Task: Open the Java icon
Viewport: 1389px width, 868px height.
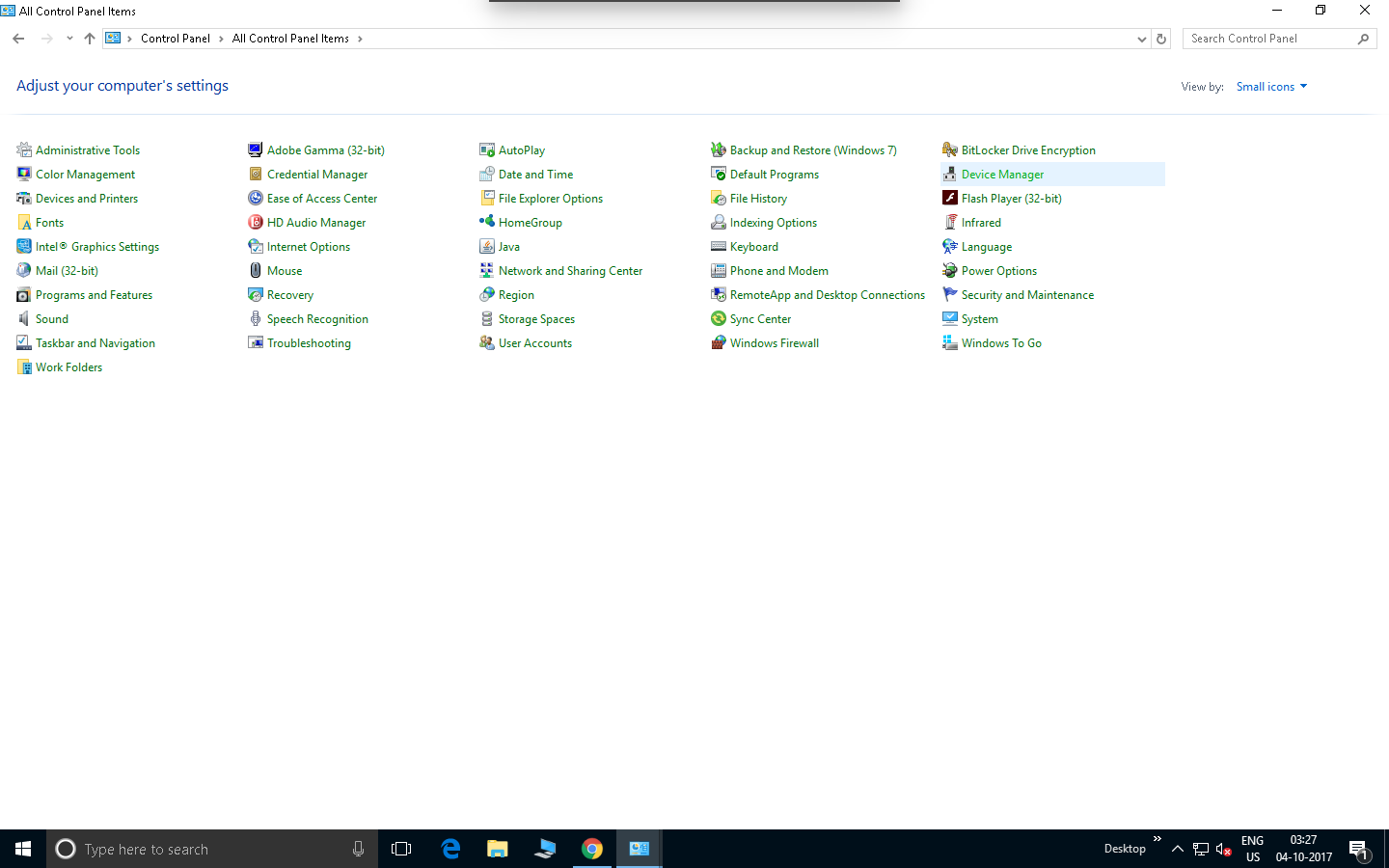Action: pyautogui.click(x=487, y=246)
